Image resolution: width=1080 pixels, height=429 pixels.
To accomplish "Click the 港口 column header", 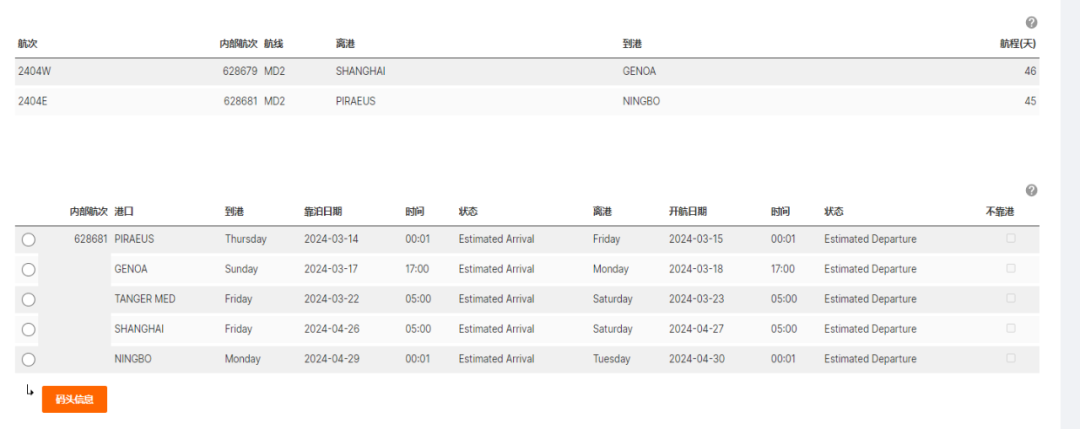I will tap(124, 212).
